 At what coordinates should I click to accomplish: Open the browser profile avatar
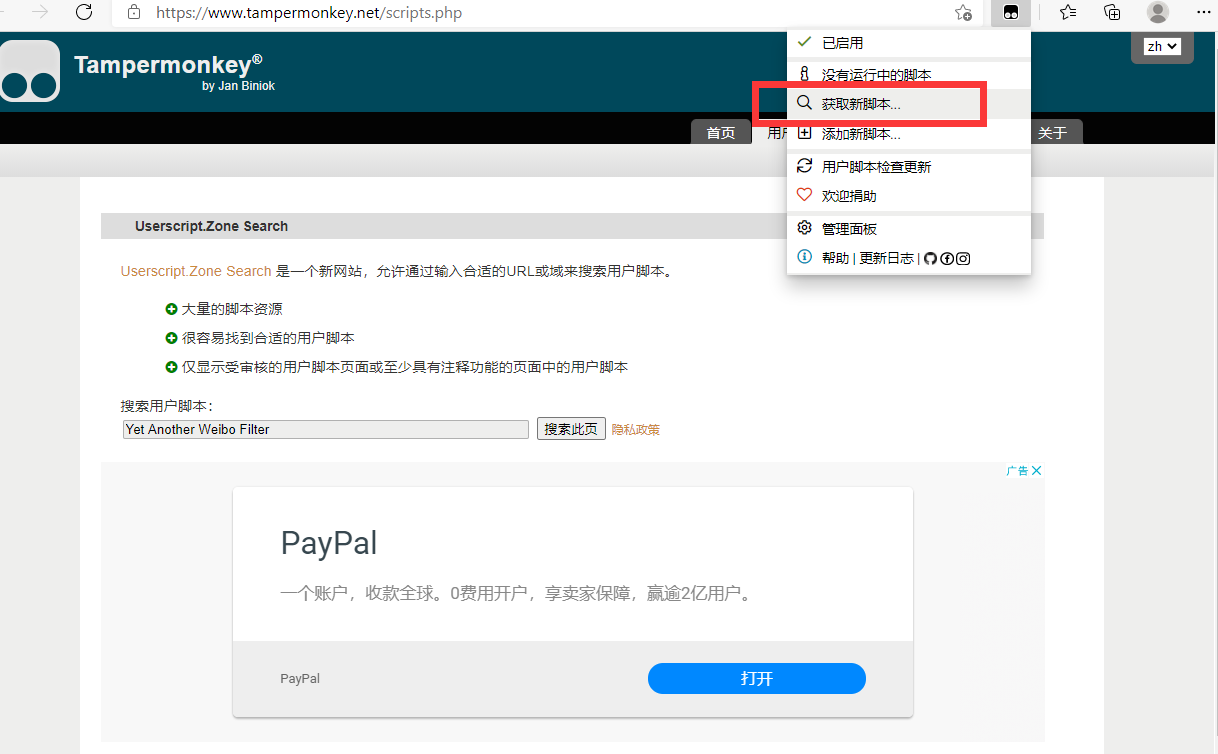(x=1157, y=13)
